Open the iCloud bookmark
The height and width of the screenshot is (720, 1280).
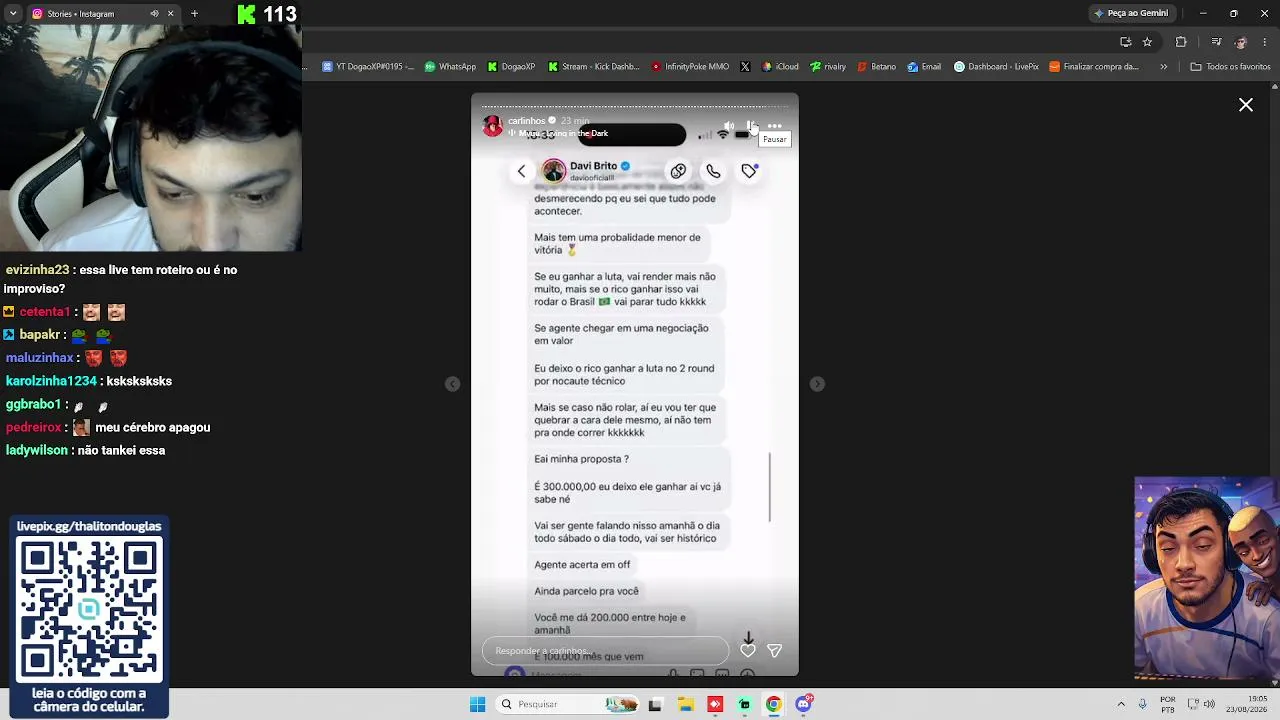click(780, 67)
